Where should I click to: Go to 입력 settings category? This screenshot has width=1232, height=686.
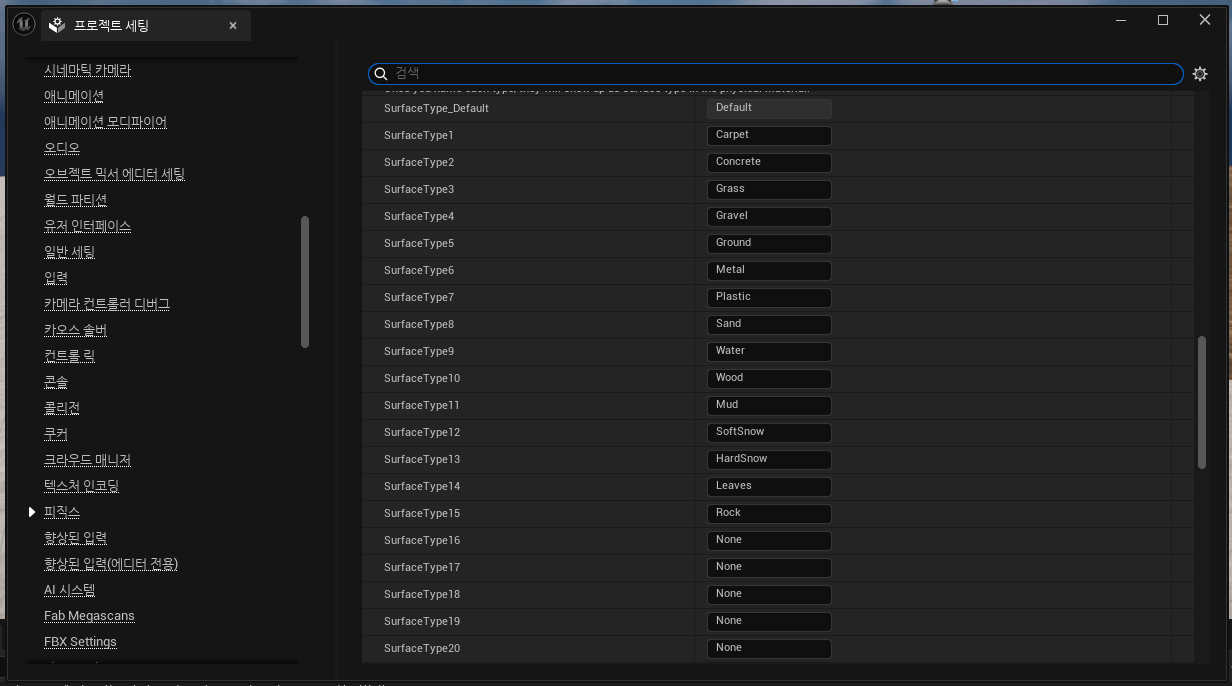(56, 278)
